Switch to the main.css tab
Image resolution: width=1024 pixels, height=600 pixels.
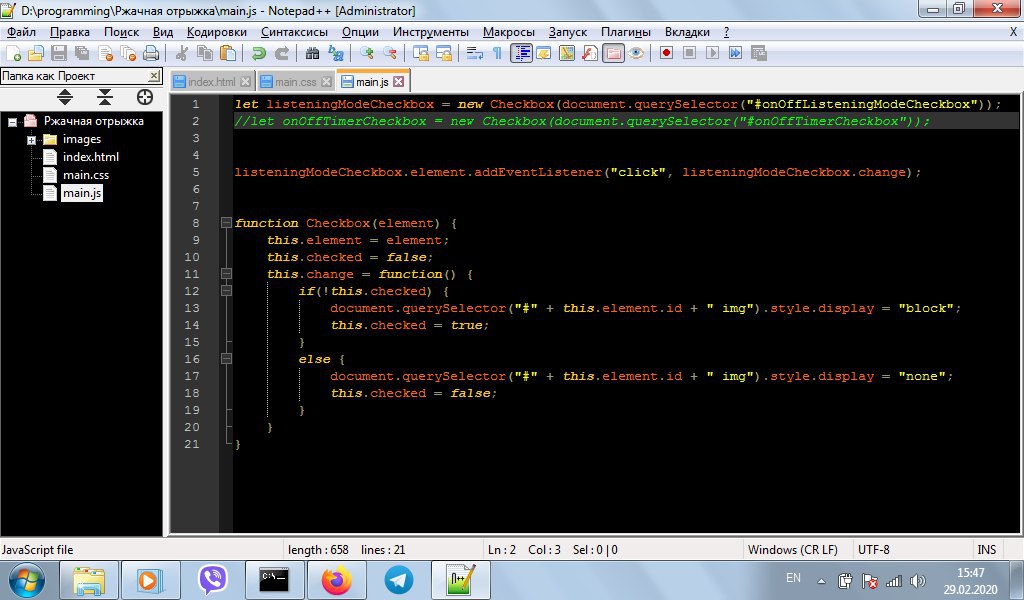[296, 82]
